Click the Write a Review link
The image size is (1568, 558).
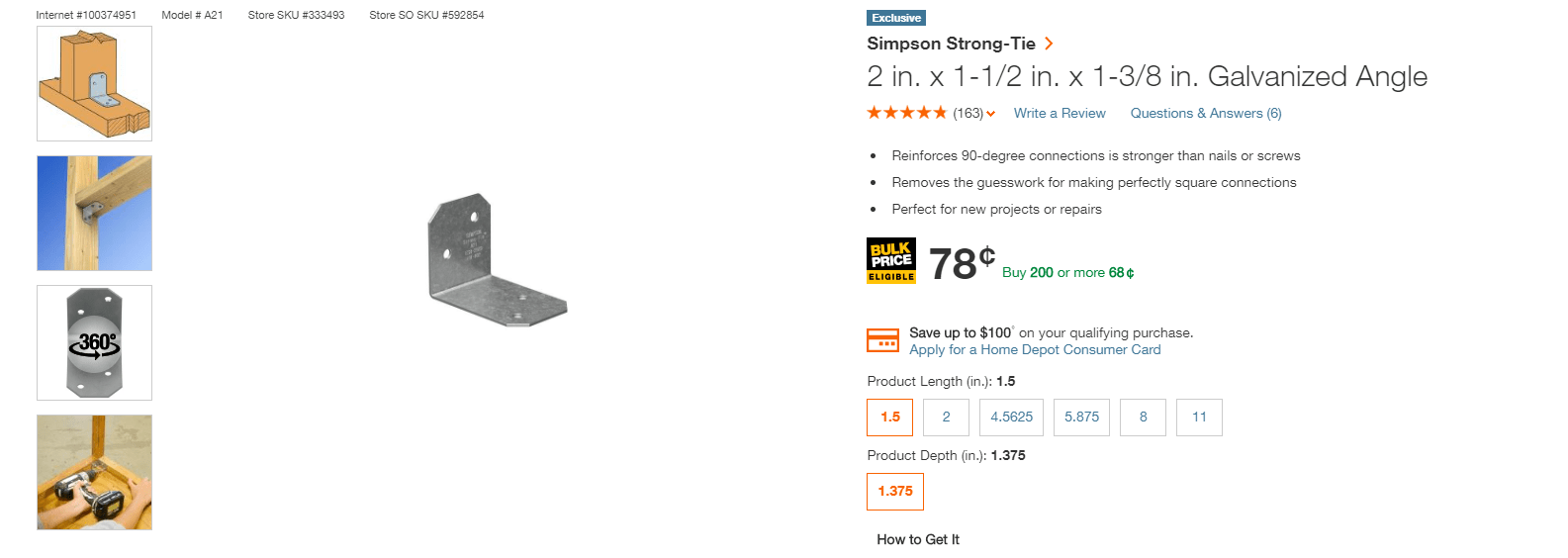pos(1060,114)
